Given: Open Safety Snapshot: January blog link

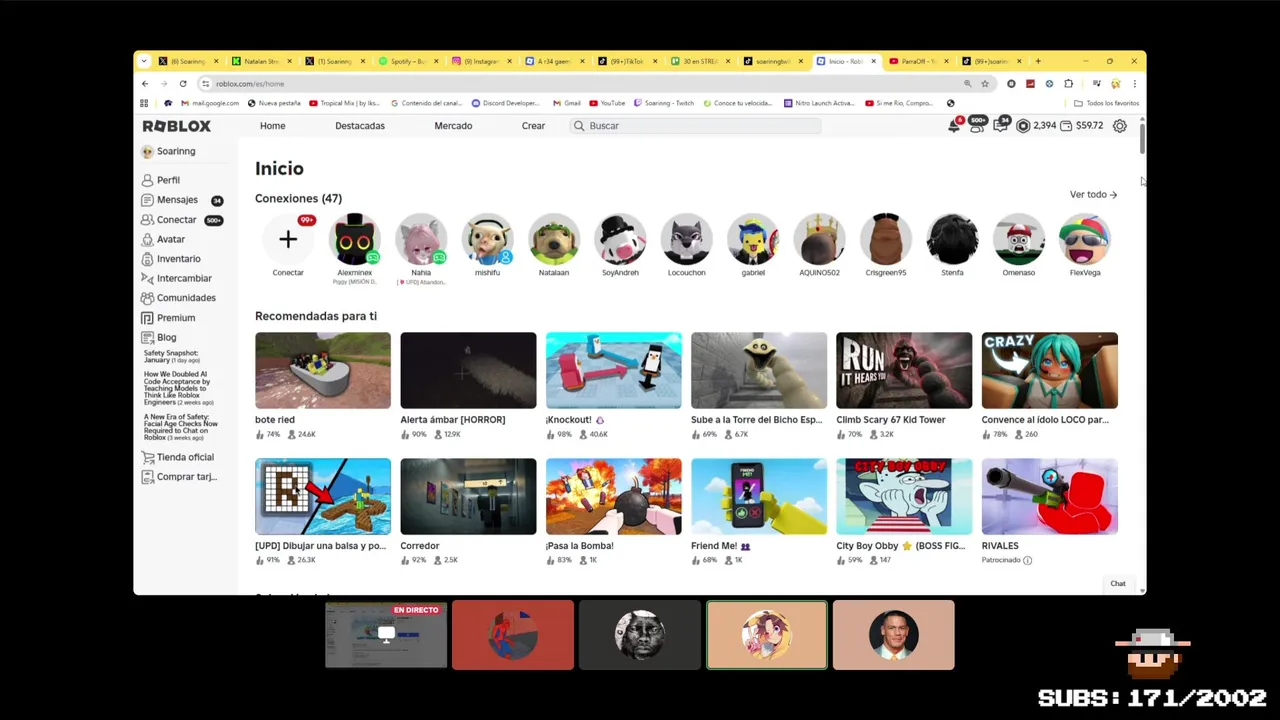Looking at the screenshot, I should [170, 356].
